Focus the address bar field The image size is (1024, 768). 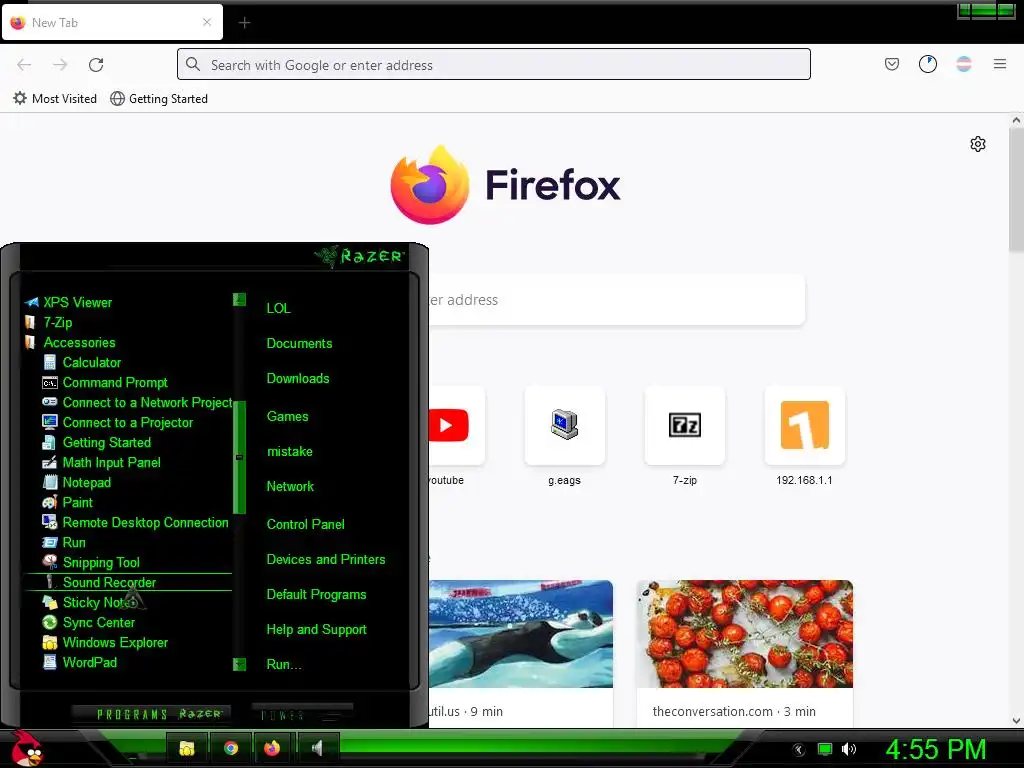[x=494, y=65]
